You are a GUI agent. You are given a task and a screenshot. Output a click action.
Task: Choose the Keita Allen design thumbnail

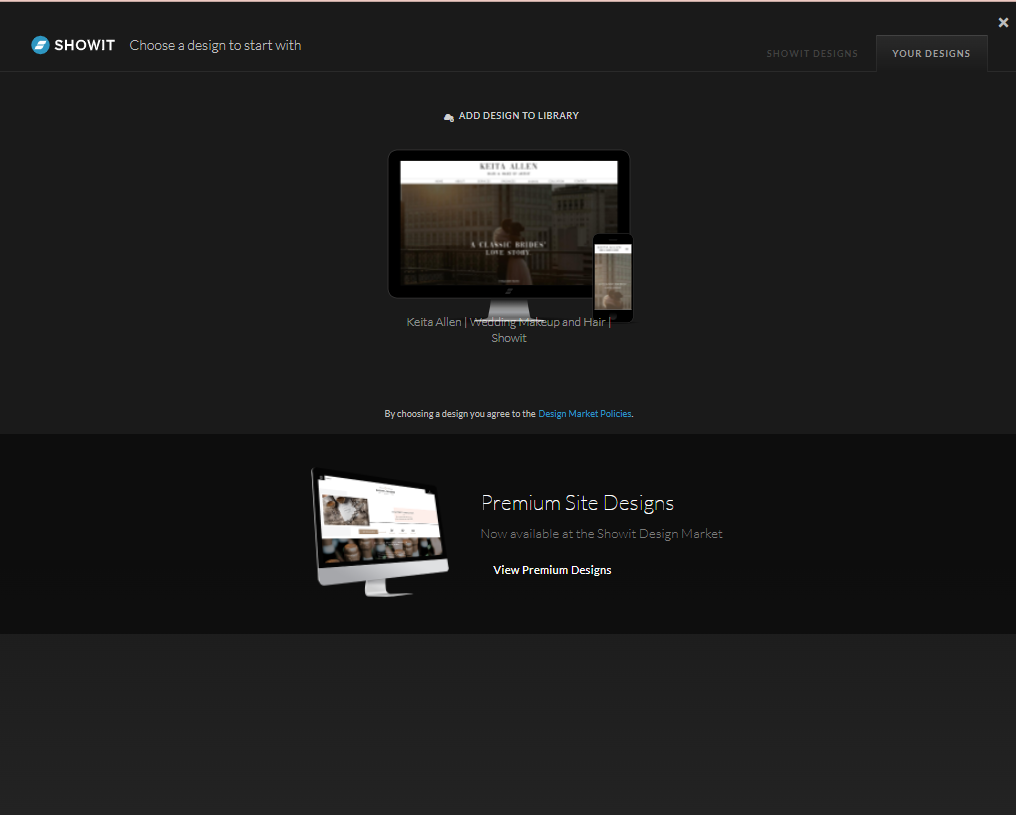[511, 235]
